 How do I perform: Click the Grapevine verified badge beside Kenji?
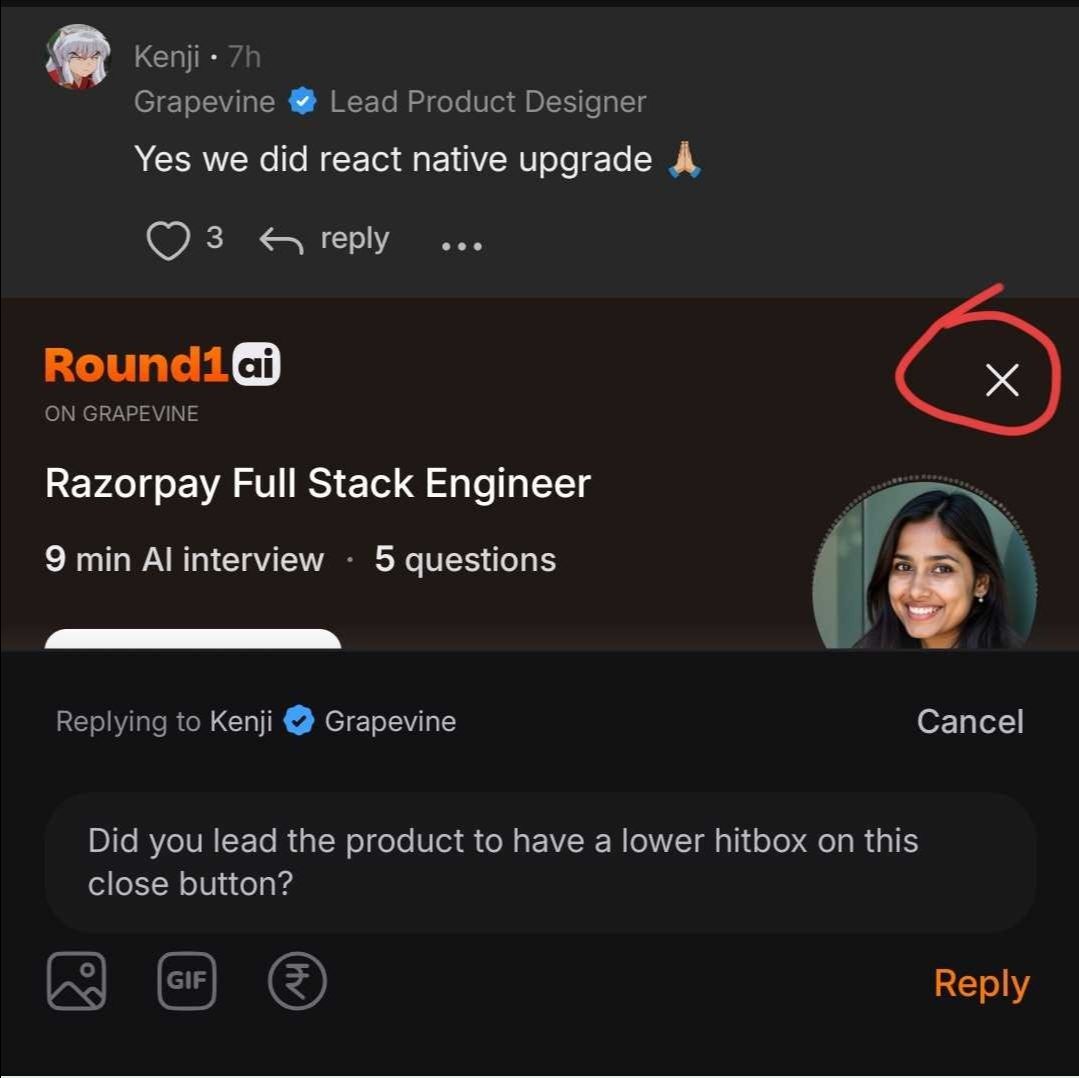tap(303, 101)
